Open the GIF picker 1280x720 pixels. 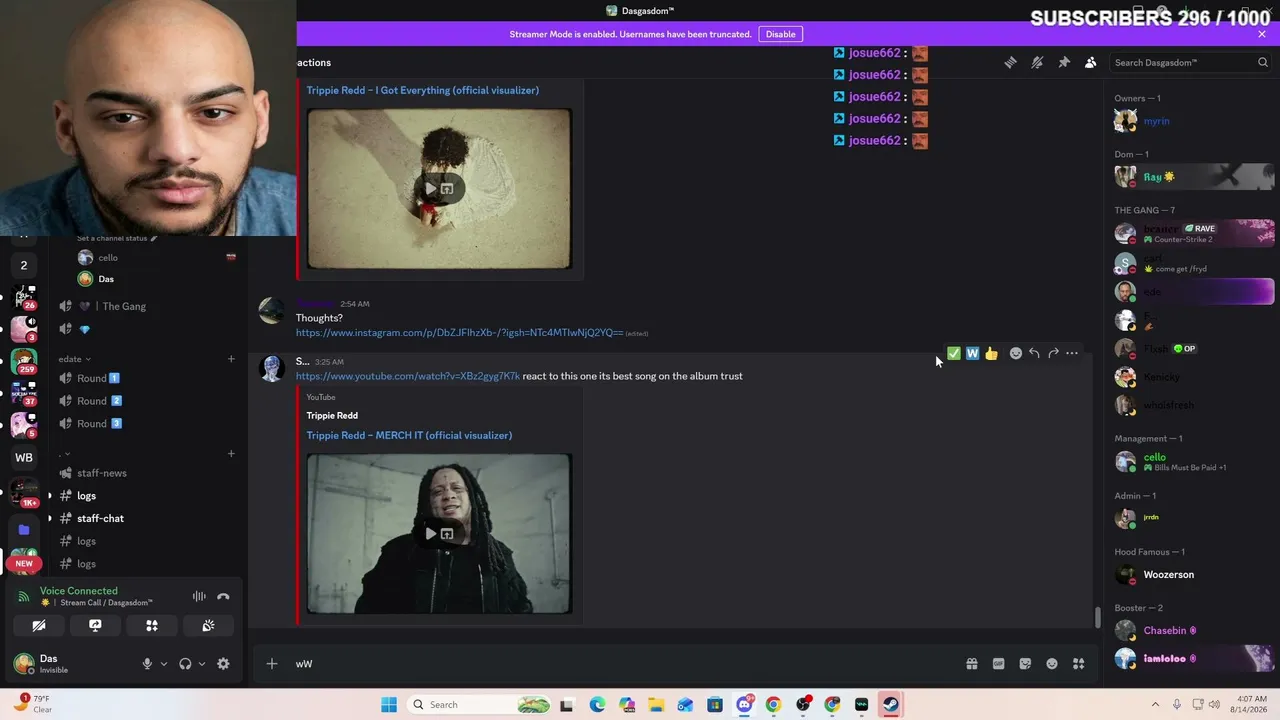pyautogui.click(x=998, y=663)
